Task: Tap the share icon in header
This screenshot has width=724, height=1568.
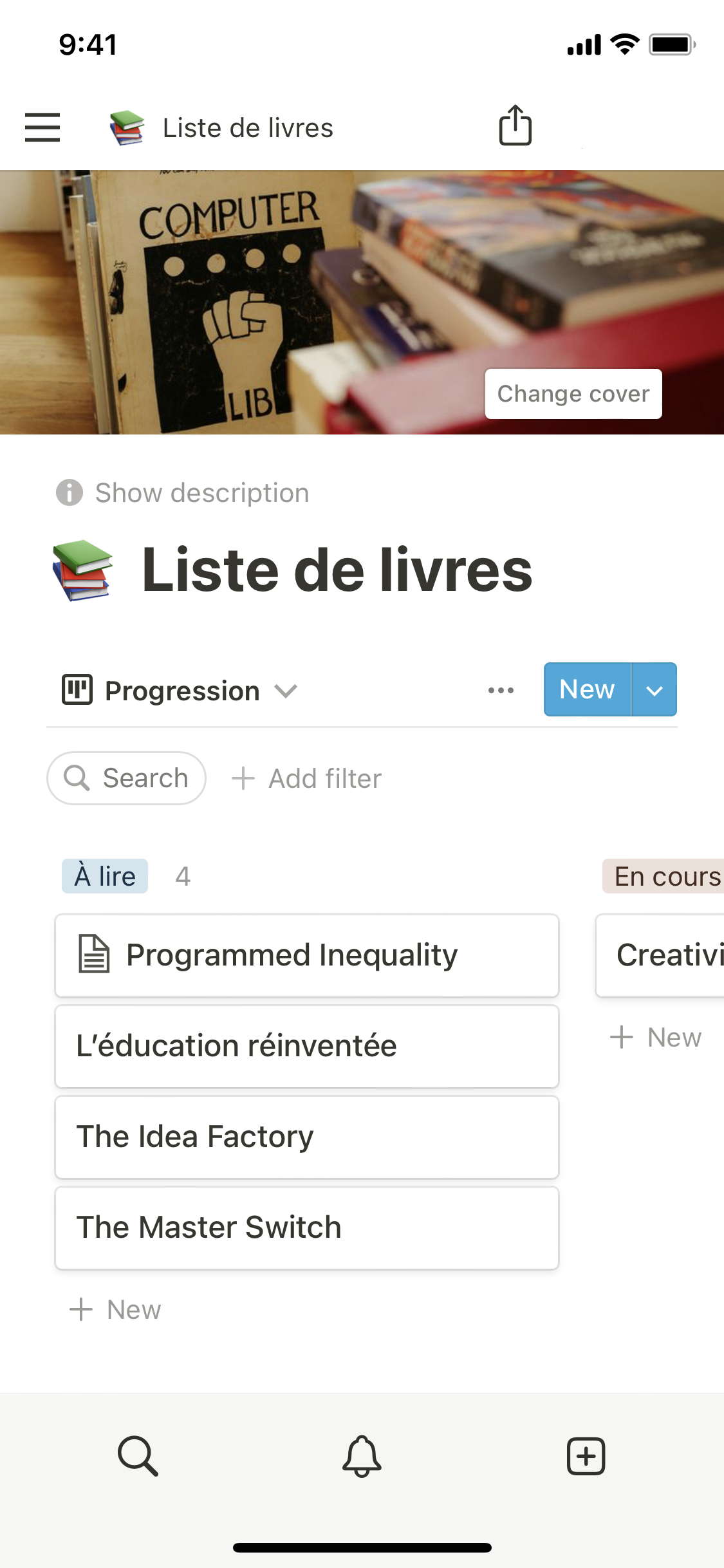Action: [515, 126]
